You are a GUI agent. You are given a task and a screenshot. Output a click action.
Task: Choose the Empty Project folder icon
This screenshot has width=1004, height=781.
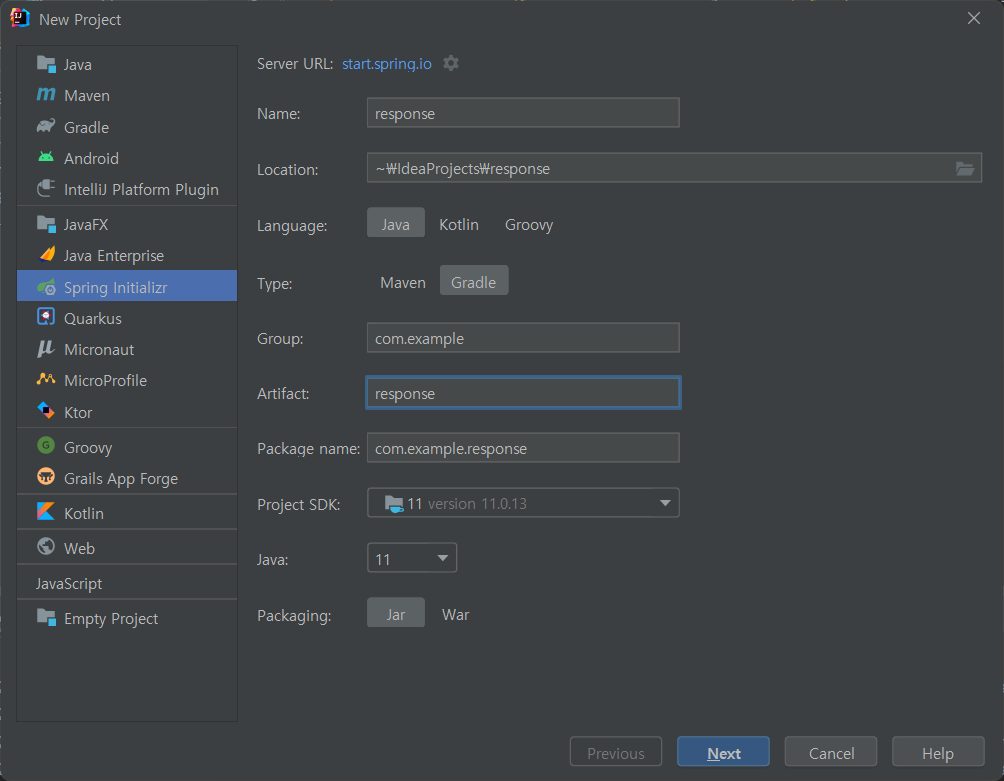point(46,618)
